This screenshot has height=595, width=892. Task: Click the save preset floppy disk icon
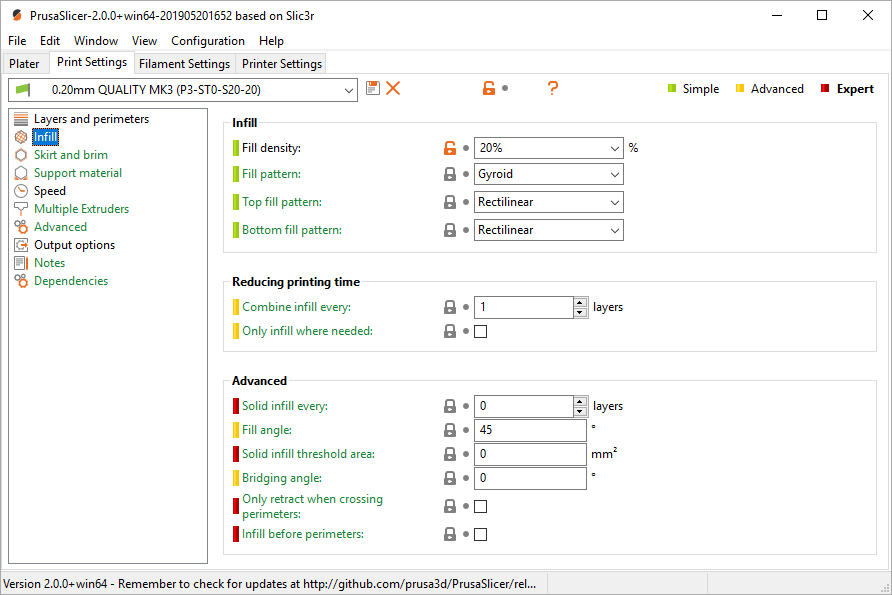coord(373,88)
